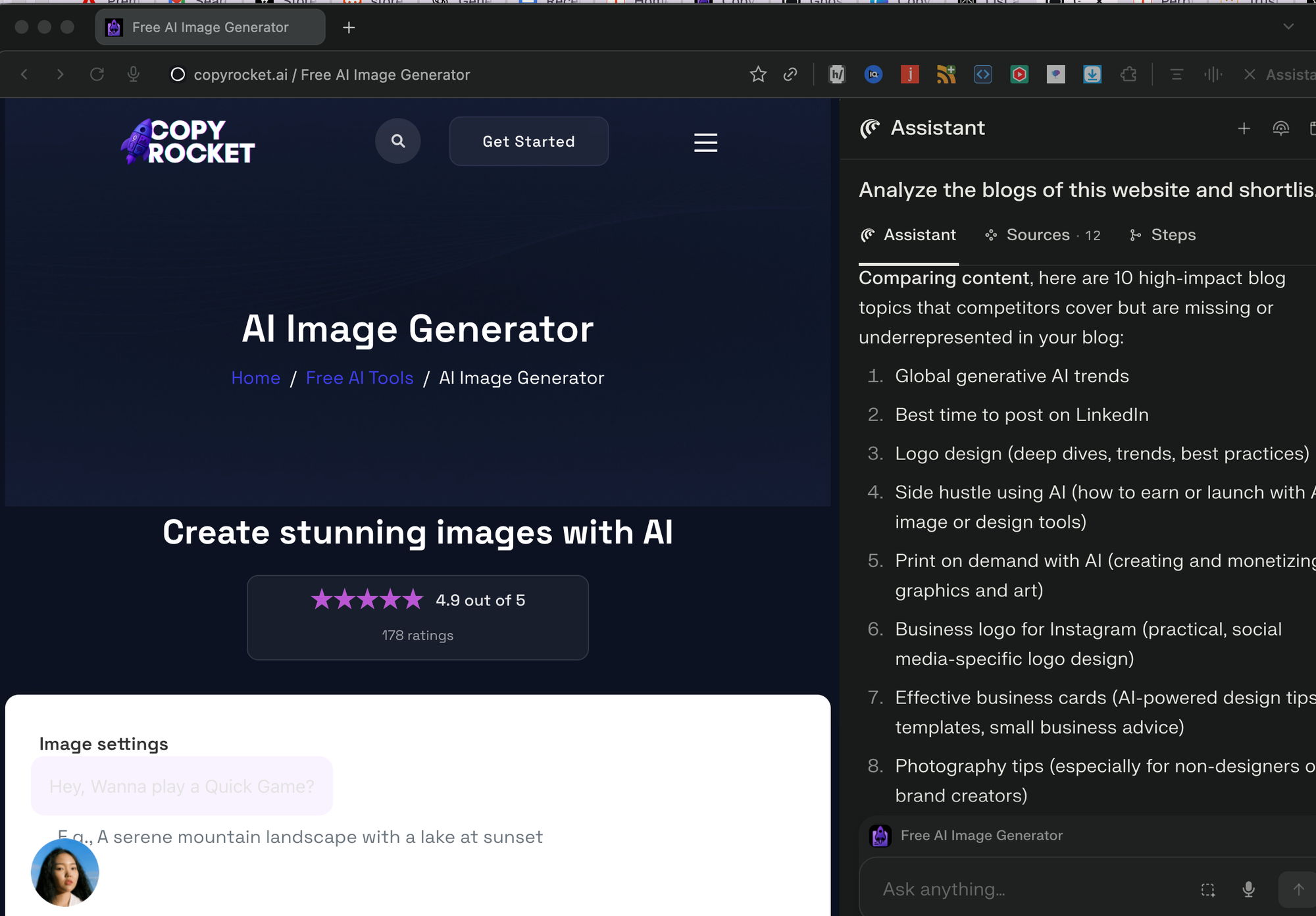The height and width of the screenshot is (916, 1316).
Task: Open the RSS feed extension icon
Action: [x=946, y=74]
